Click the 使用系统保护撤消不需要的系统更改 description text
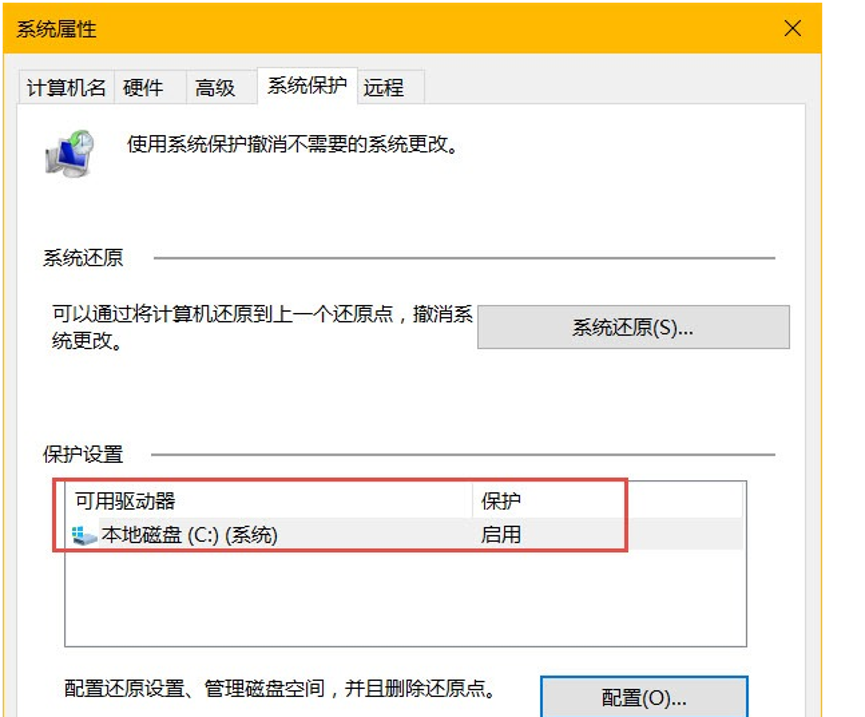Viewport: 865px width, 717px height. (293, 145)
